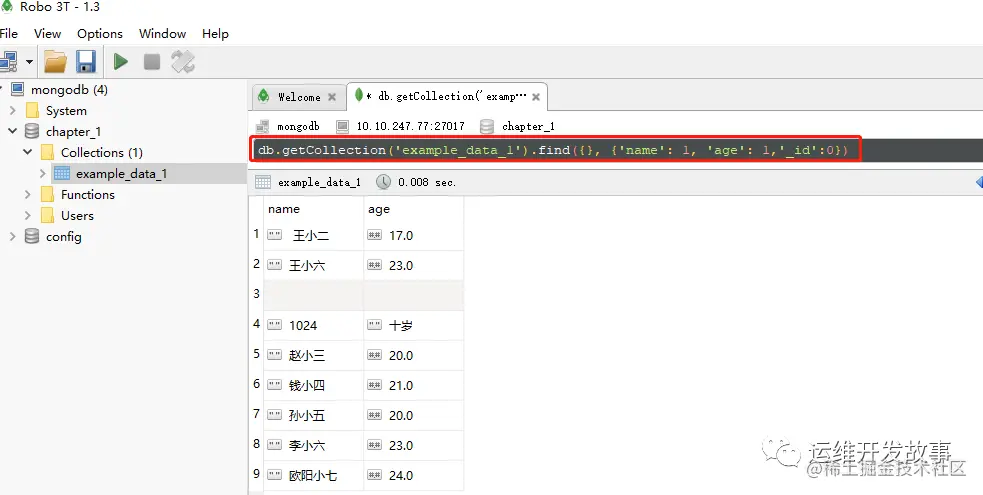Click the chapter_1 label in query header
Viewport: 983px width, 495px height.
528,127
